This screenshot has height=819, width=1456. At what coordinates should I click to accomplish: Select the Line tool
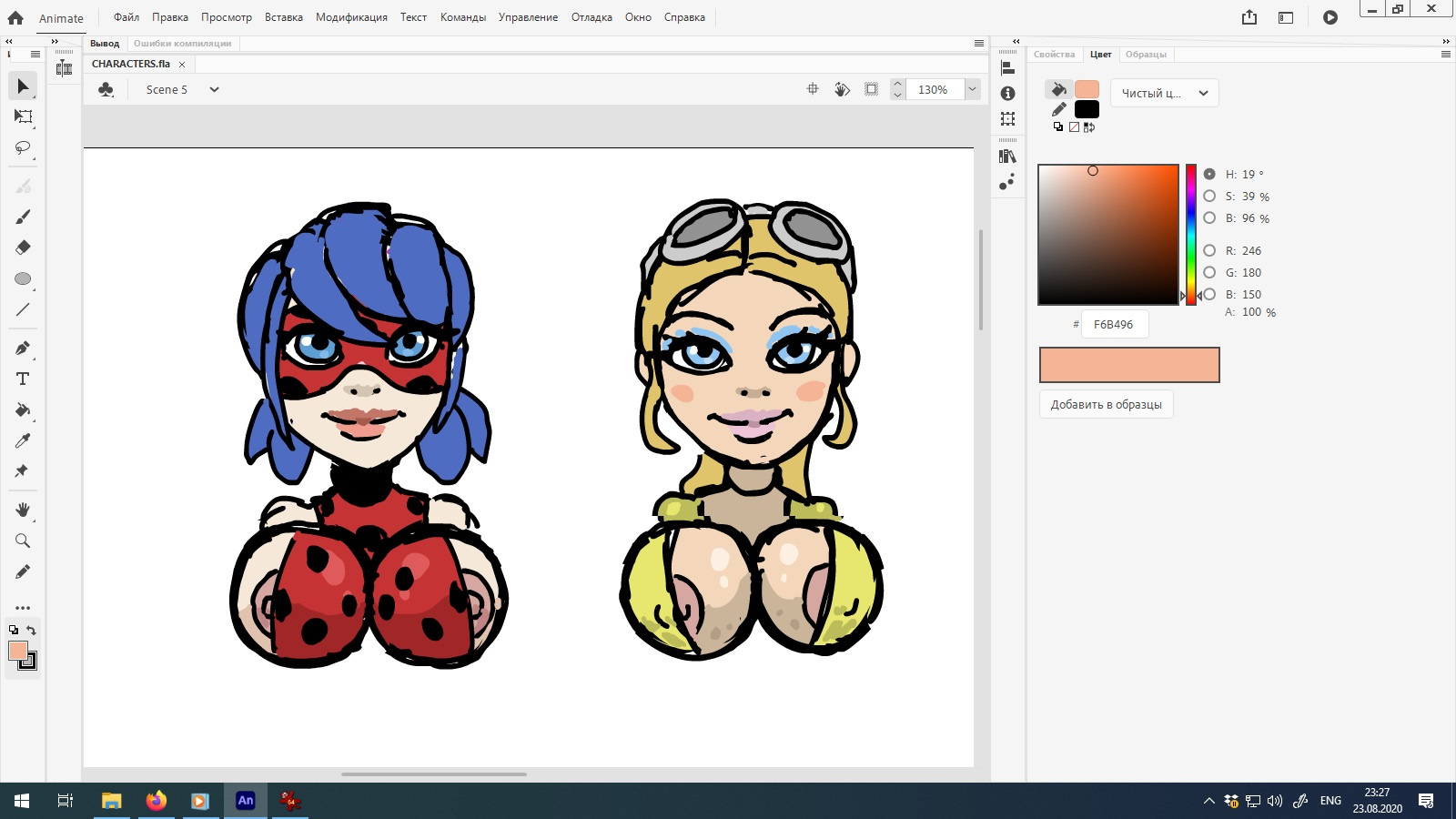(x=23, y=309)
